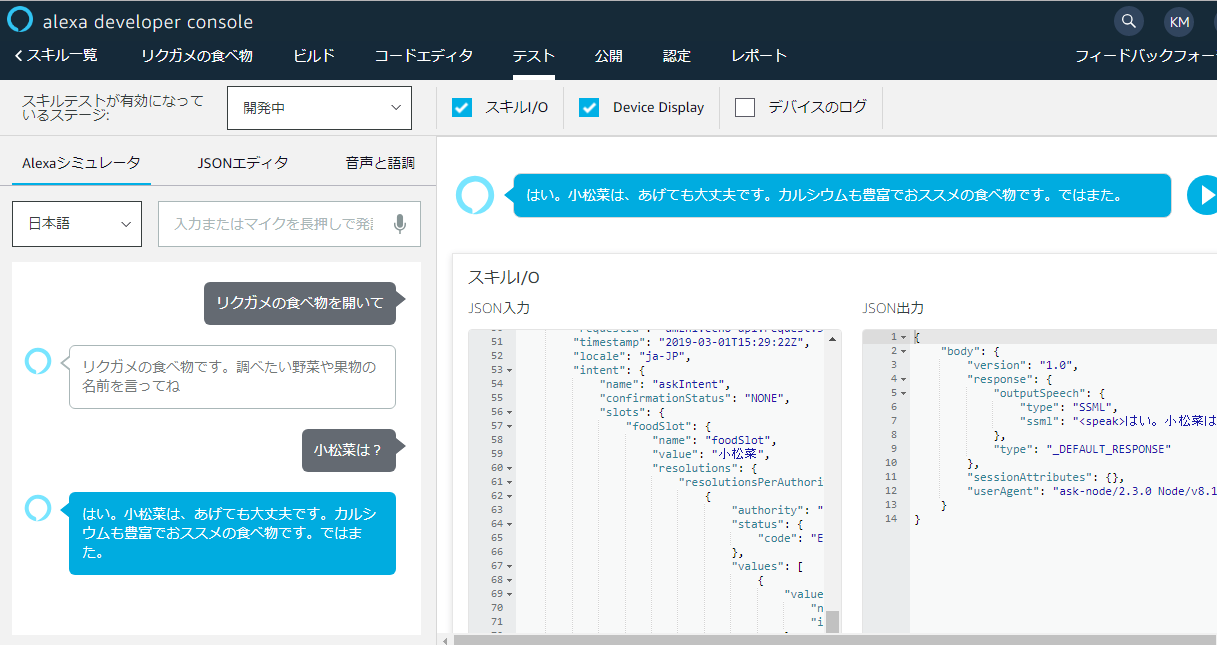1217x645 pixels.
Task: Open the コードエディタ tab
Action: pyautogui.click(x=423, y=56)
